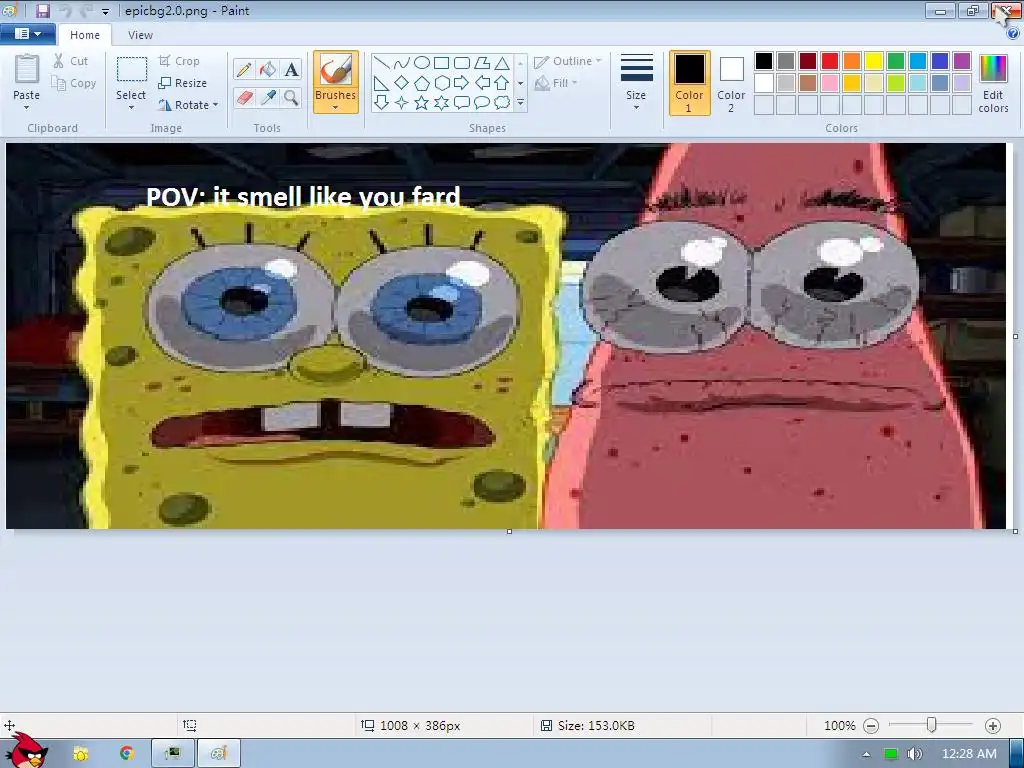This screenshot has height=768, width=1024.
Task: Pick the yellow color swatch
Action: pyautogui.click(x=874, y=61)
